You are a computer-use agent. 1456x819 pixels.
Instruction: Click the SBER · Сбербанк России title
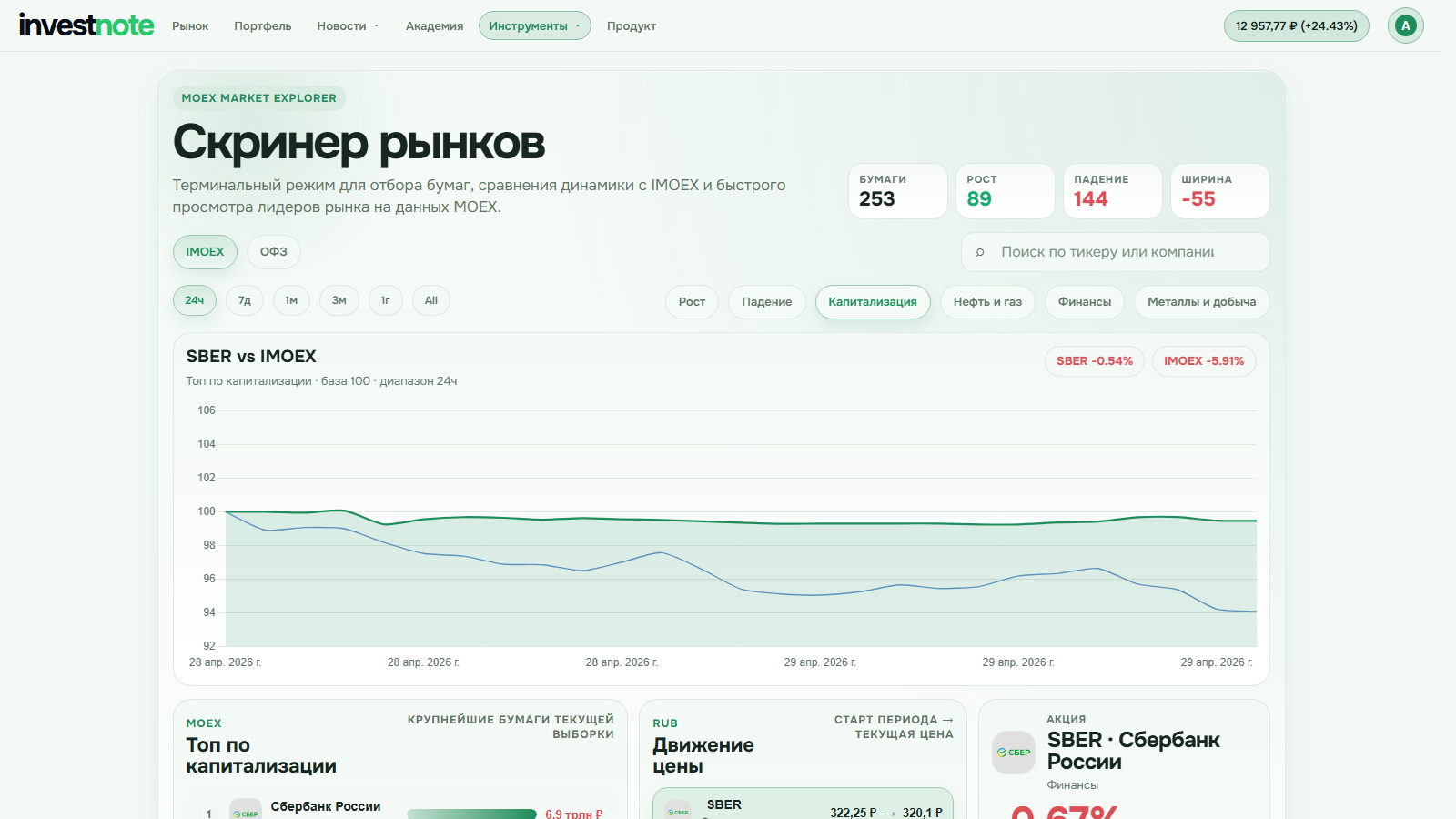pyautogui.click(x=1133, y=751)
